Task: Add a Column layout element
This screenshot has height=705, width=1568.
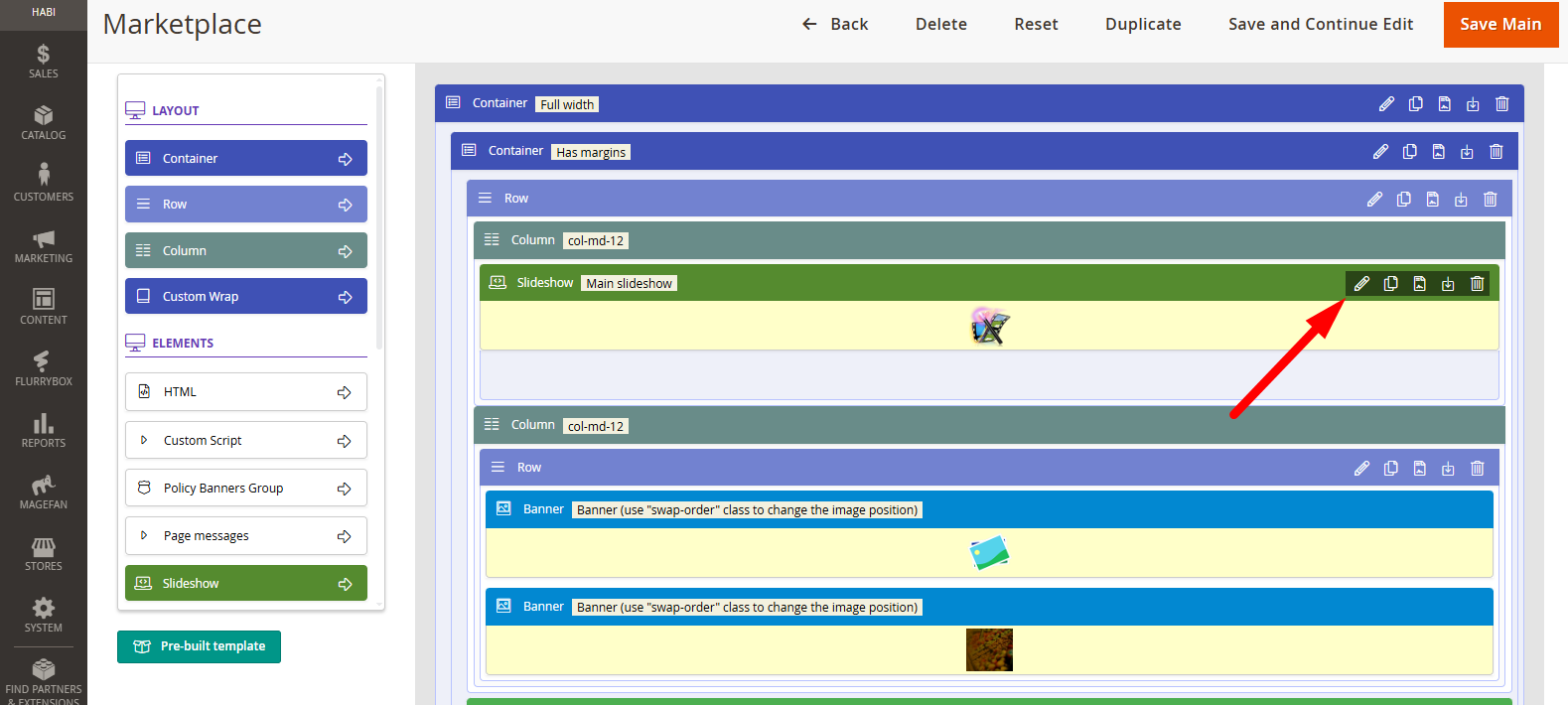Action: (x=246, y=250)
